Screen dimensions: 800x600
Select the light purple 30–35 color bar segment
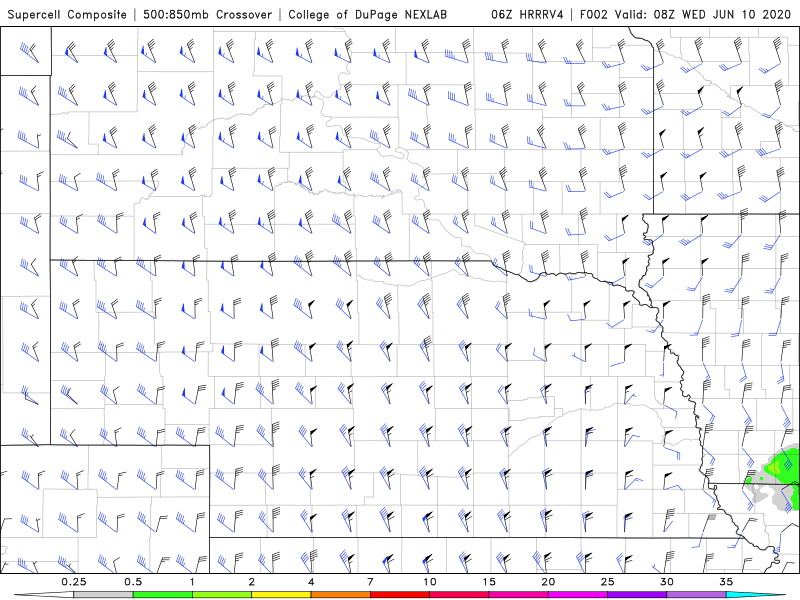point(696,595)
